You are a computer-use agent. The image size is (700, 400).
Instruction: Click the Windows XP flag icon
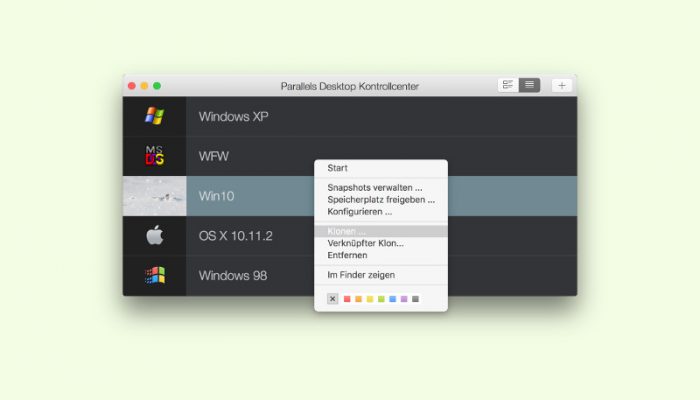(154, 116)
